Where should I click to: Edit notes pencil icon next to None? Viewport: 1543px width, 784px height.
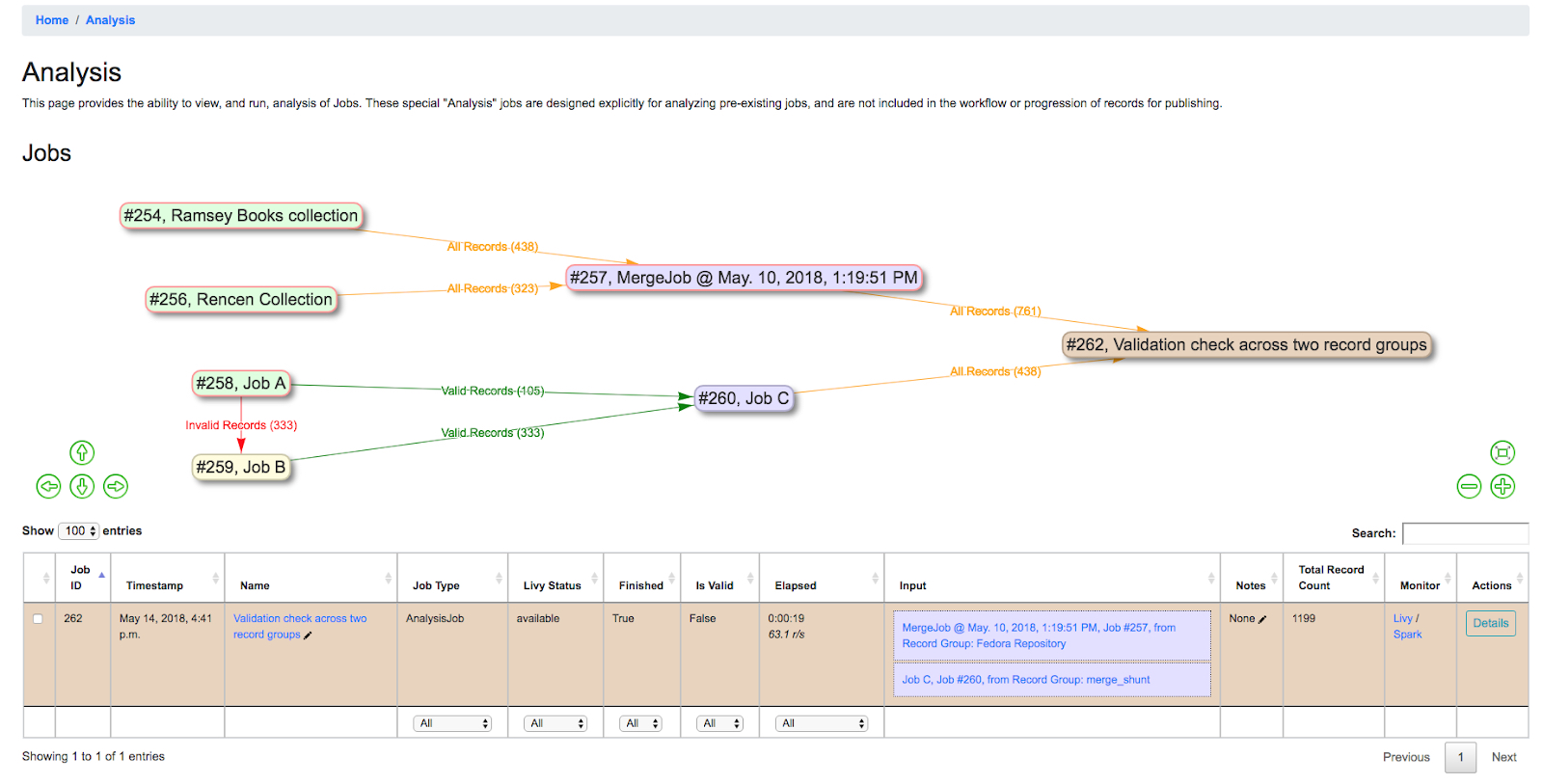(x=1262, y=619)
